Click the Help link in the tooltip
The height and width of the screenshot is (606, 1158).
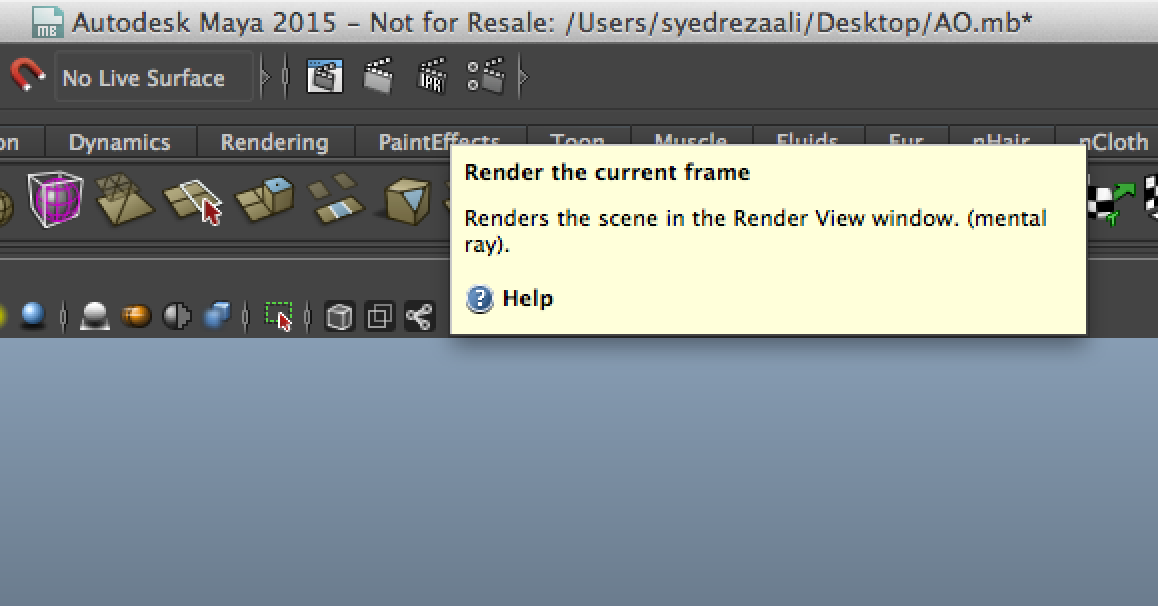tap(527, 298)
